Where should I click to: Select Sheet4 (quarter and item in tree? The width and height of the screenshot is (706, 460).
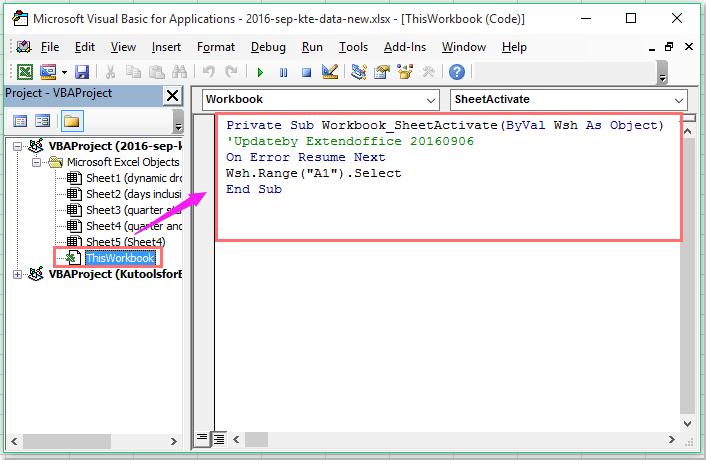coord(124,226)
